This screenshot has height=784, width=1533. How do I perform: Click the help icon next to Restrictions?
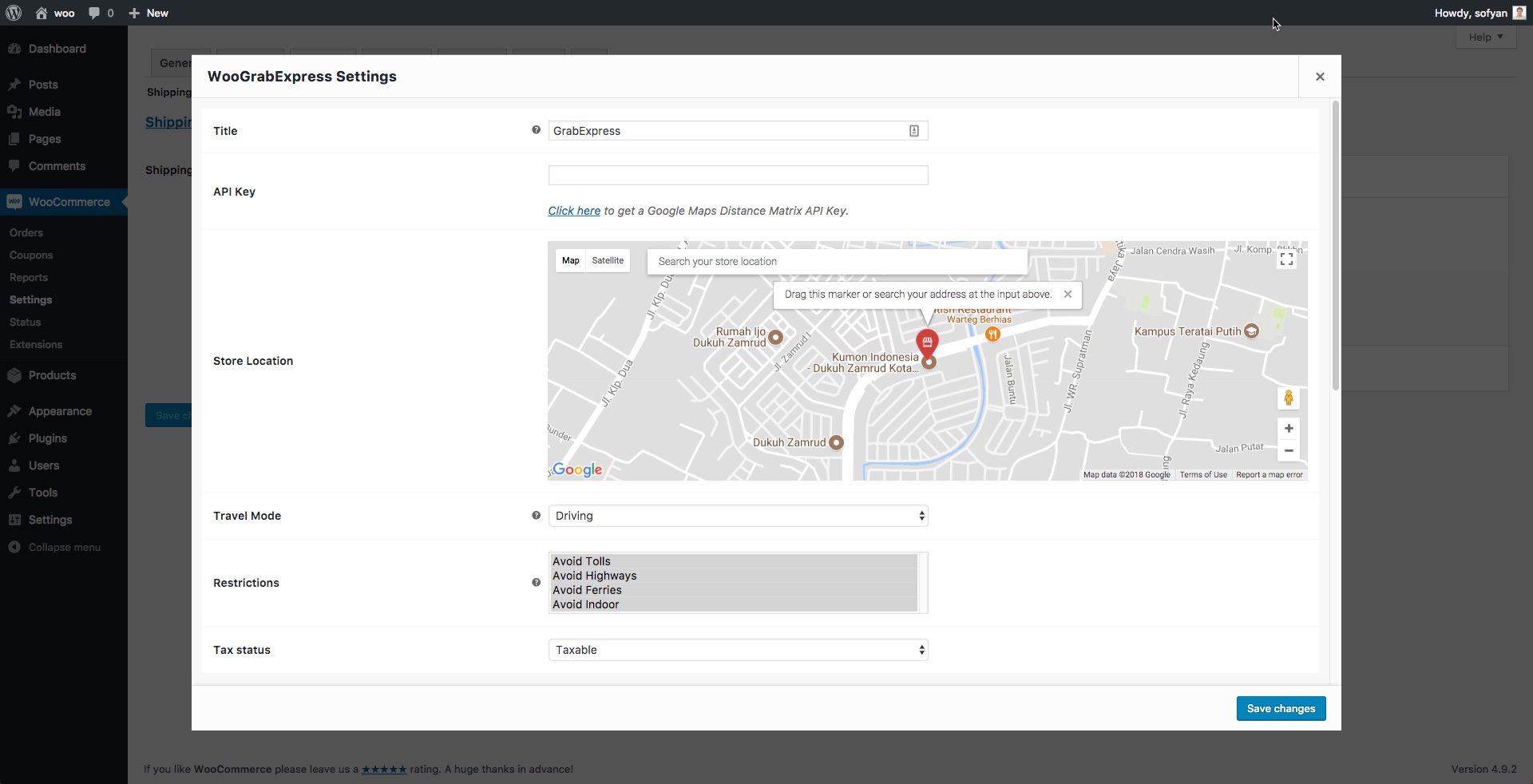[536, 583]
